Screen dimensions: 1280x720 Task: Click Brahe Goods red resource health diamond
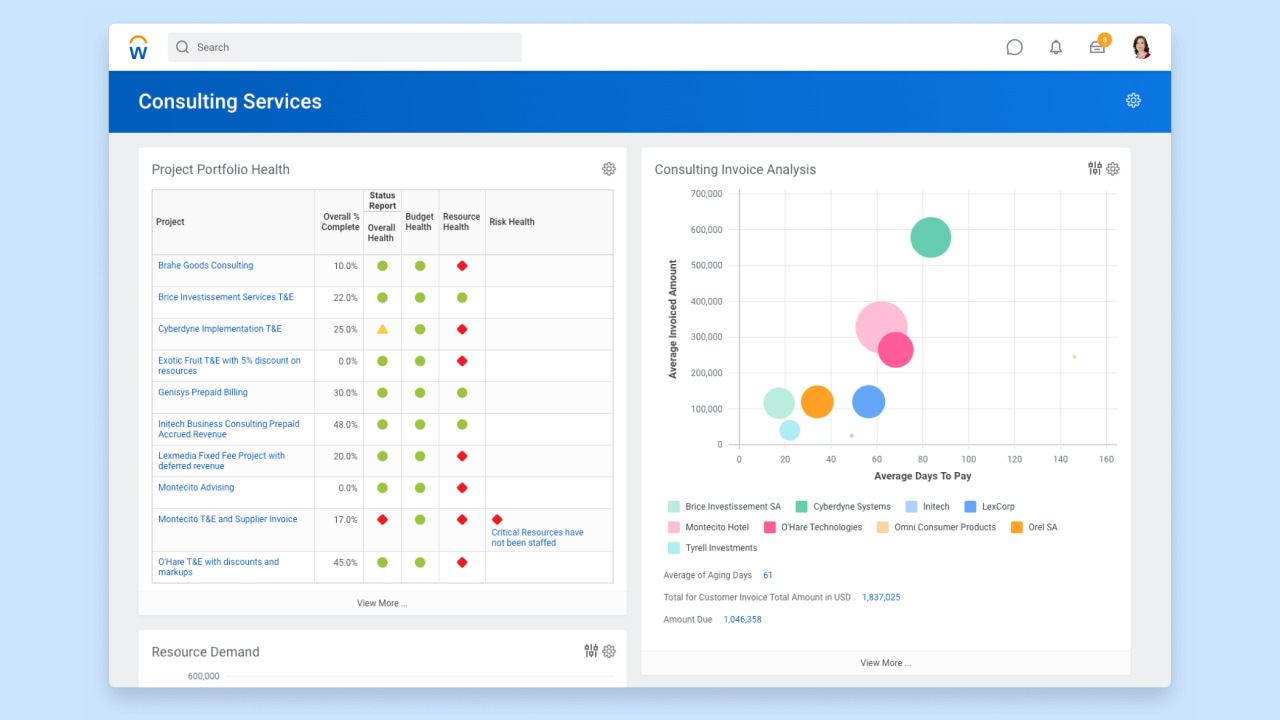(462, 265)
